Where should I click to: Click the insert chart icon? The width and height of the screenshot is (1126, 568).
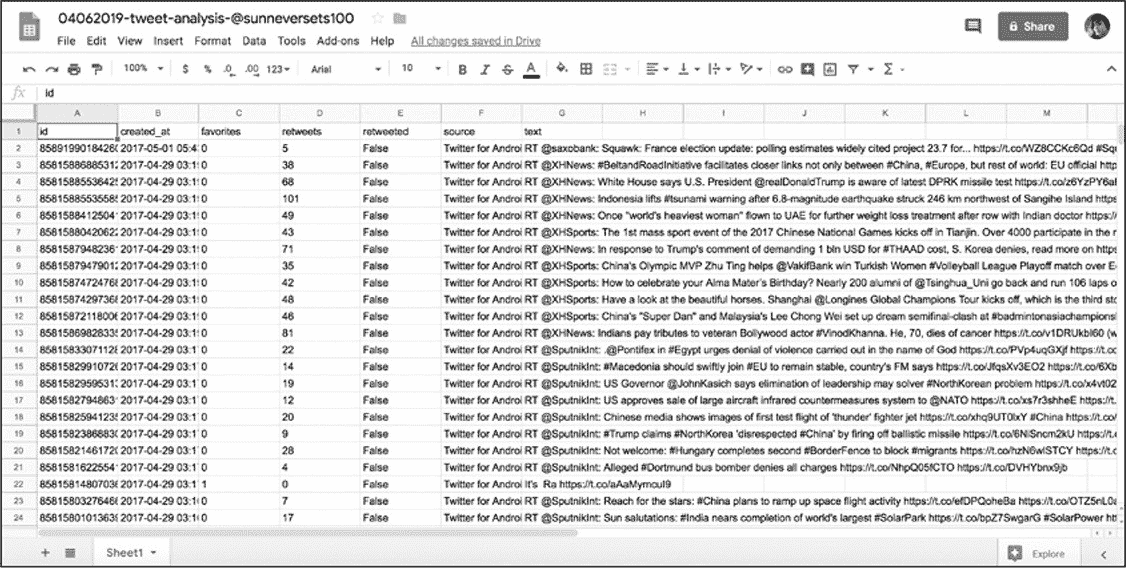830,69
